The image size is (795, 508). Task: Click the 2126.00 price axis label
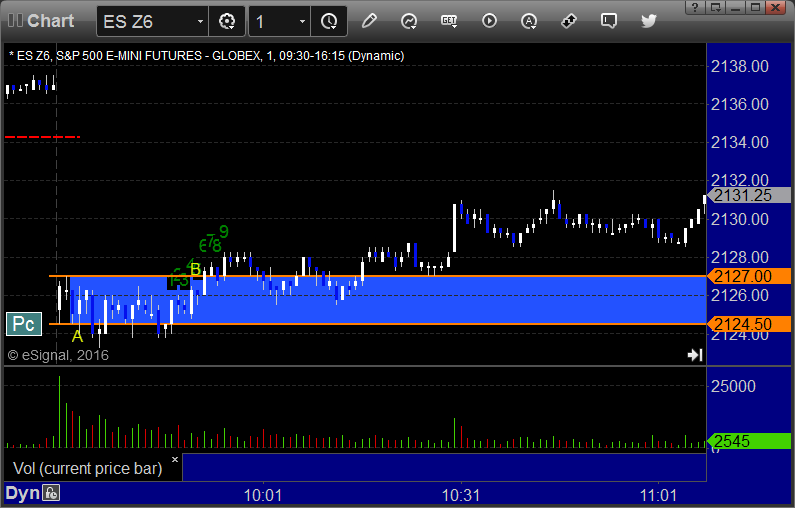click(740, 295)
